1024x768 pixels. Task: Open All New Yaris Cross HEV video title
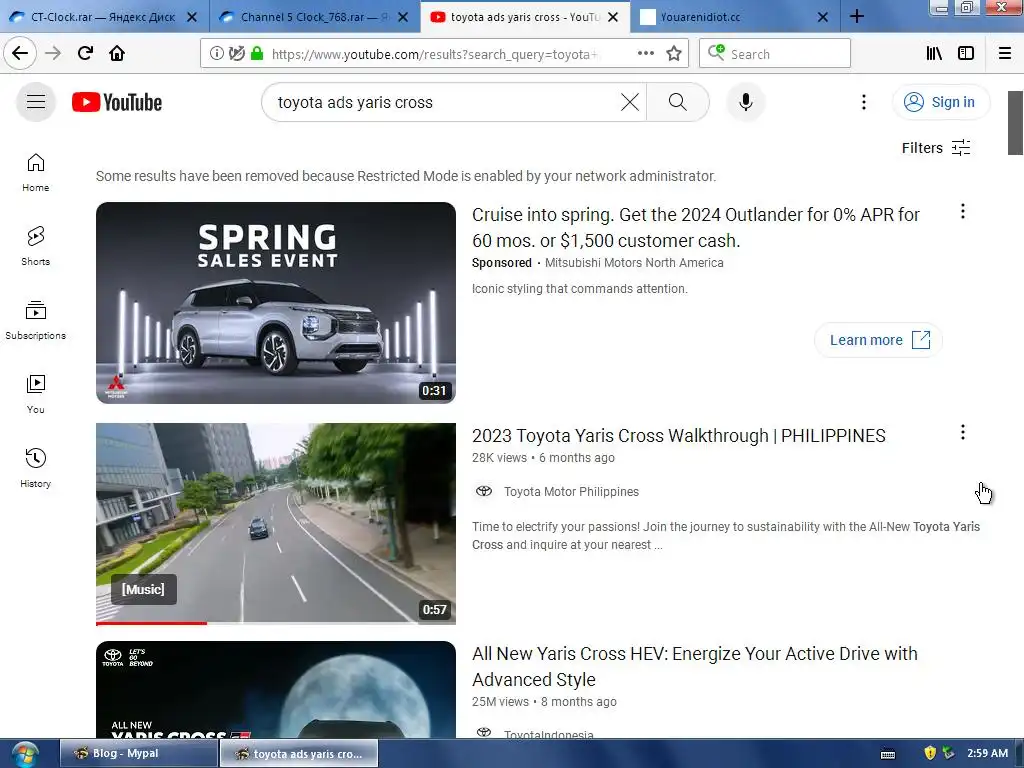694,666
